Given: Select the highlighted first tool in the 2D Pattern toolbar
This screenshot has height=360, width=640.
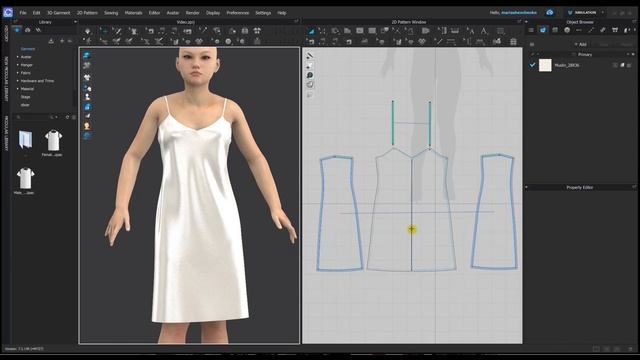Looking at the screenshot, I should click(x=311, y=31).
